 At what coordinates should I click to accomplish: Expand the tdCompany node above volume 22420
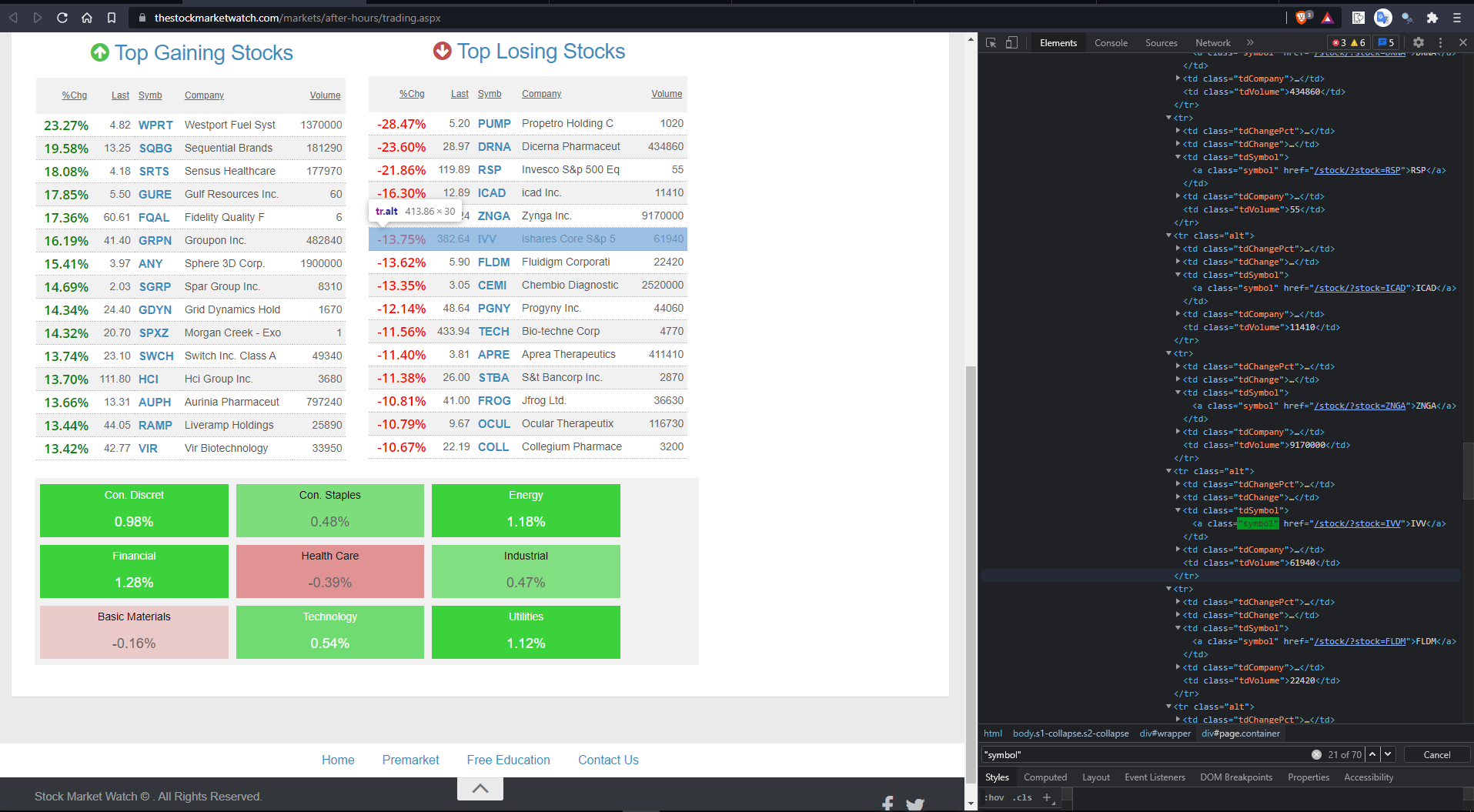1178,667
